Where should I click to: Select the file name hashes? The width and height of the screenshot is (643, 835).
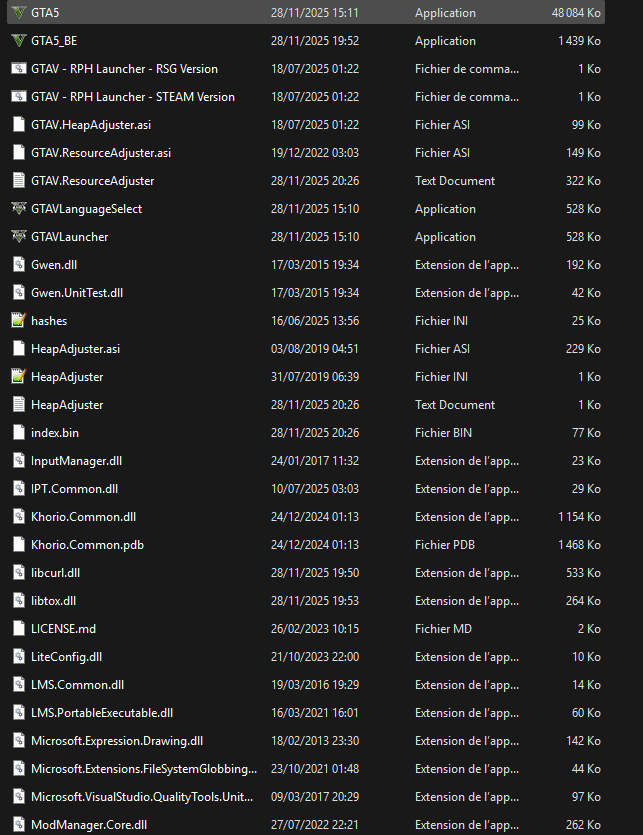click(49, 321)
